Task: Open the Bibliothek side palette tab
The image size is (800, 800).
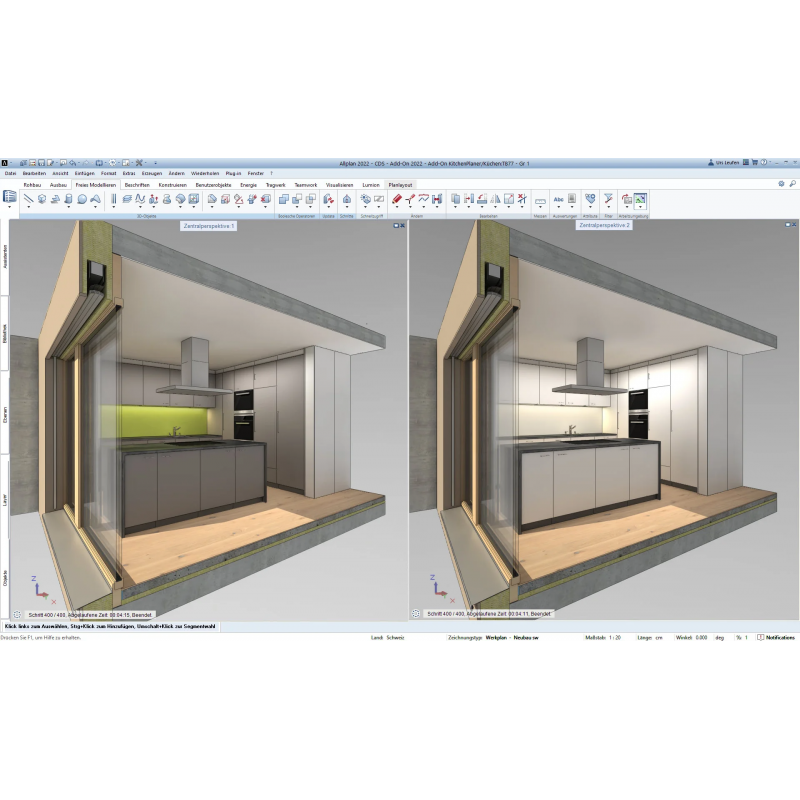Action: pos(5,335)
